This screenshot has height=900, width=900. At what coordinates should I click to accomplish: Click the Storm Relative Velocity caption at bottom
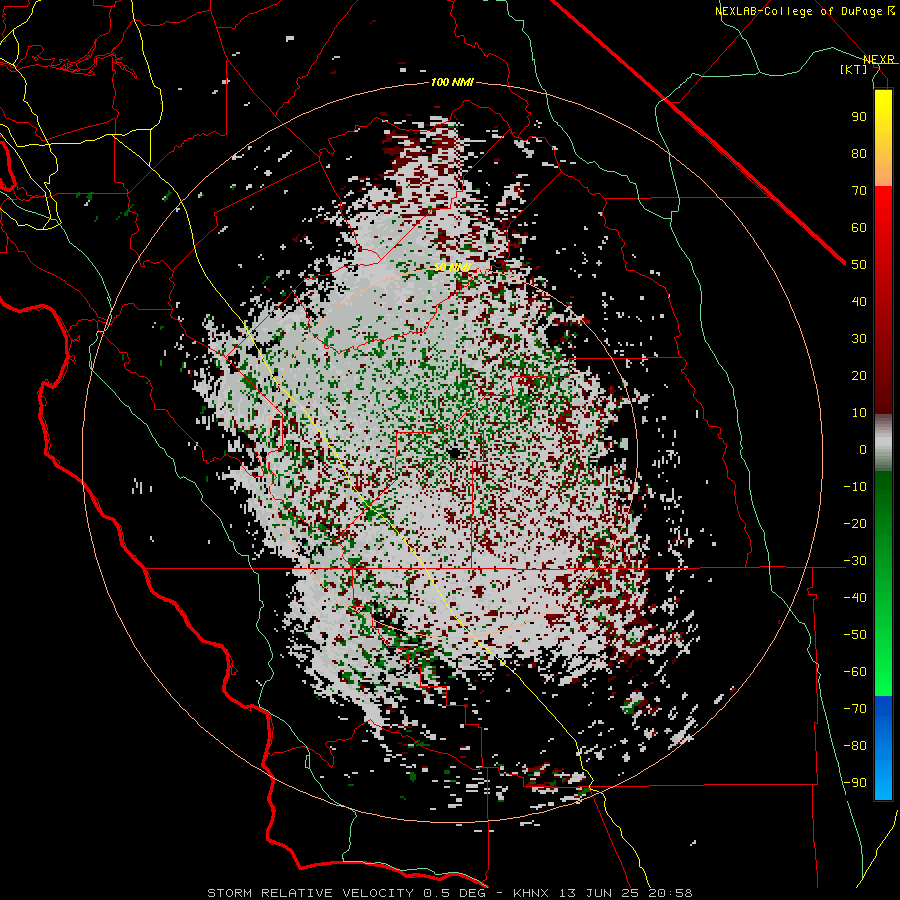pos(449,893)
